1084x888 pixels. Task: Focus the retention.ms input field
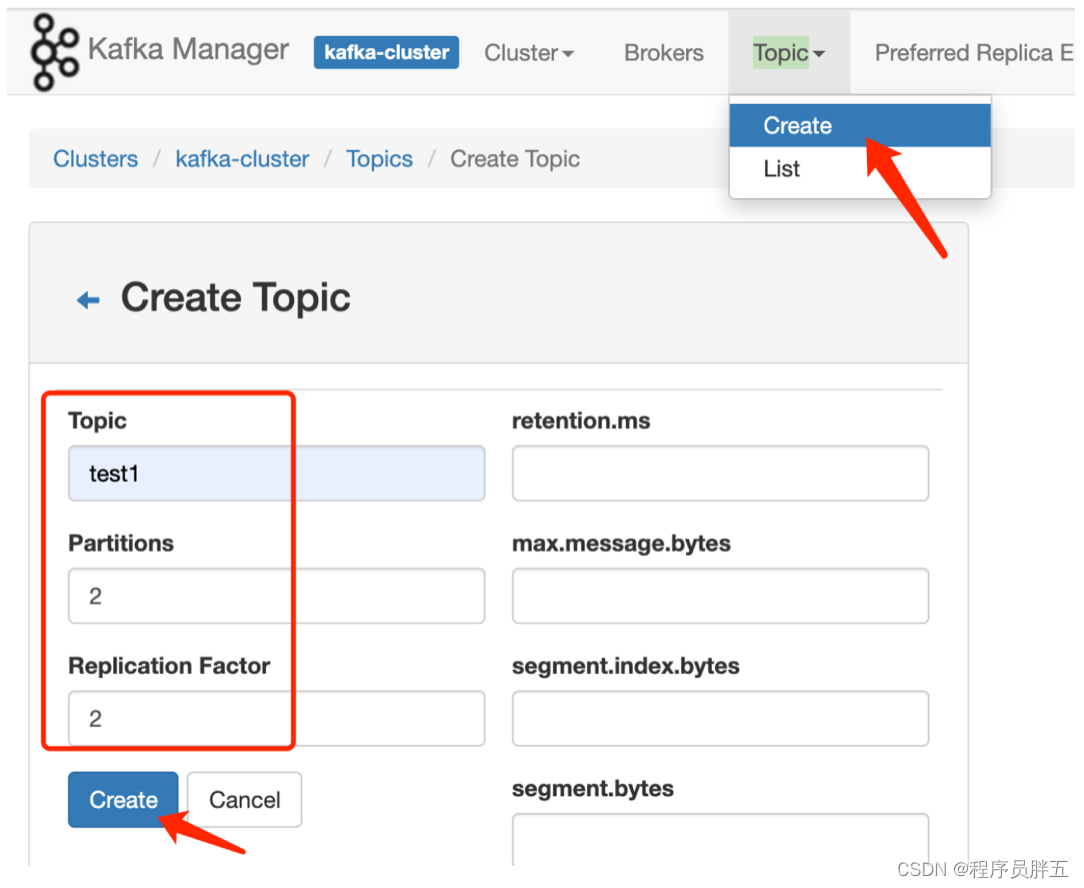tap(720, 474)
